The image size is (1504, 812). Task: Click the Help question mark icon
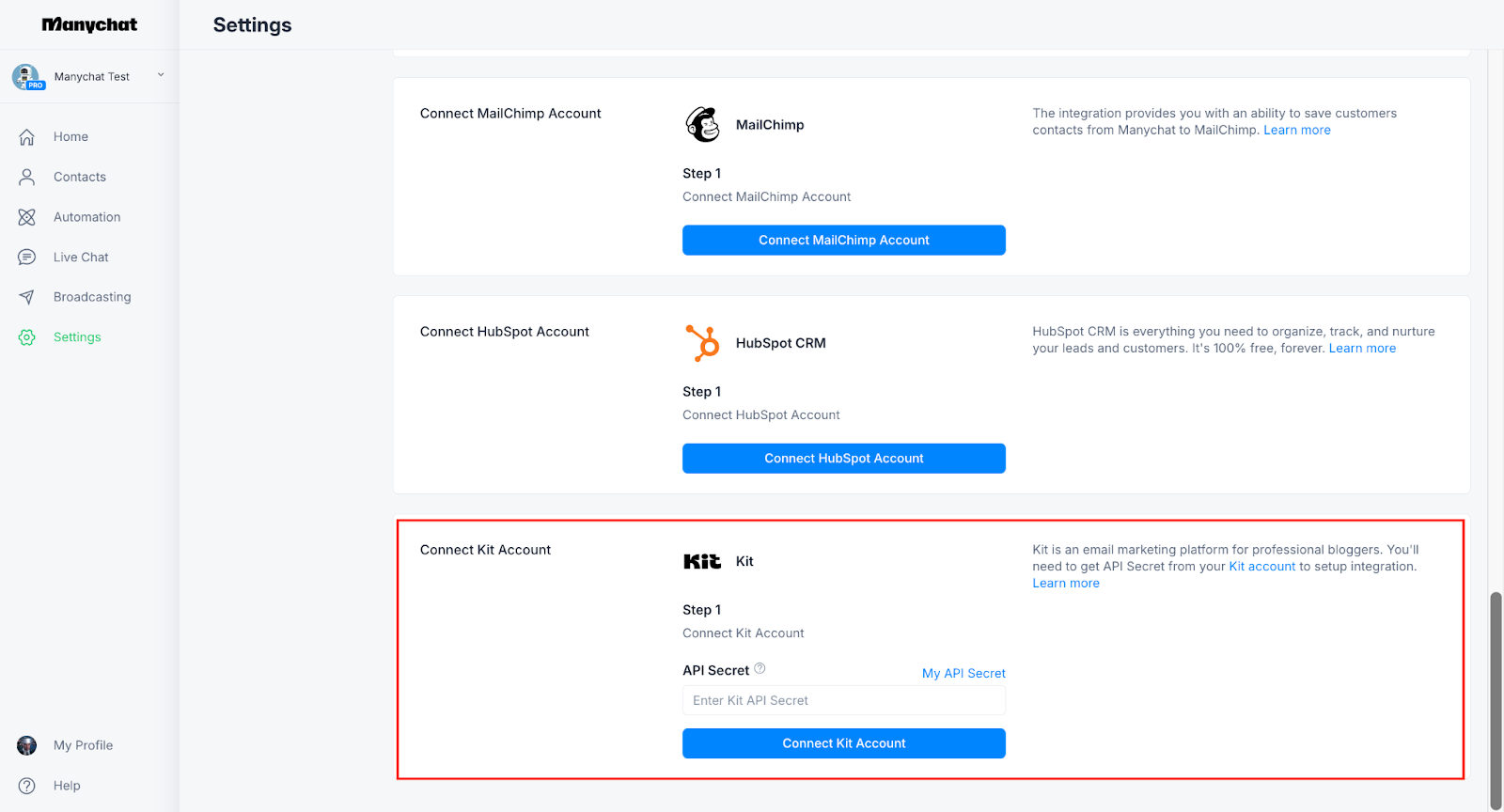(x=27, y=786)
